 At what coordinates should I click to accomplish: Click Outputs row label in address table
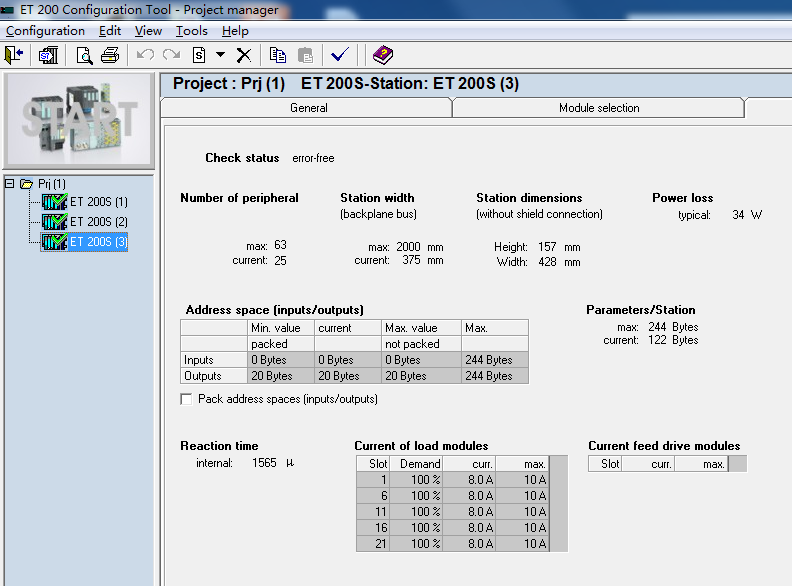pos(214,376)
